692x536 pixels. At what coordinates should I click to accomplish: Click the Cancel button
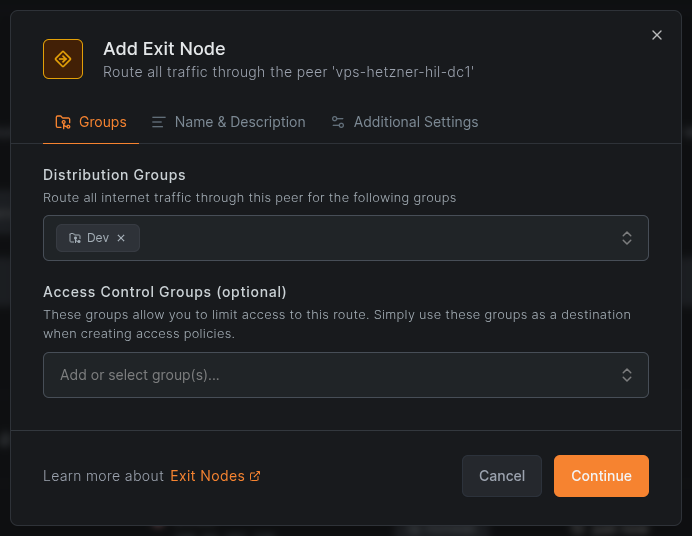pyautogui.click(x=502, y=476)
